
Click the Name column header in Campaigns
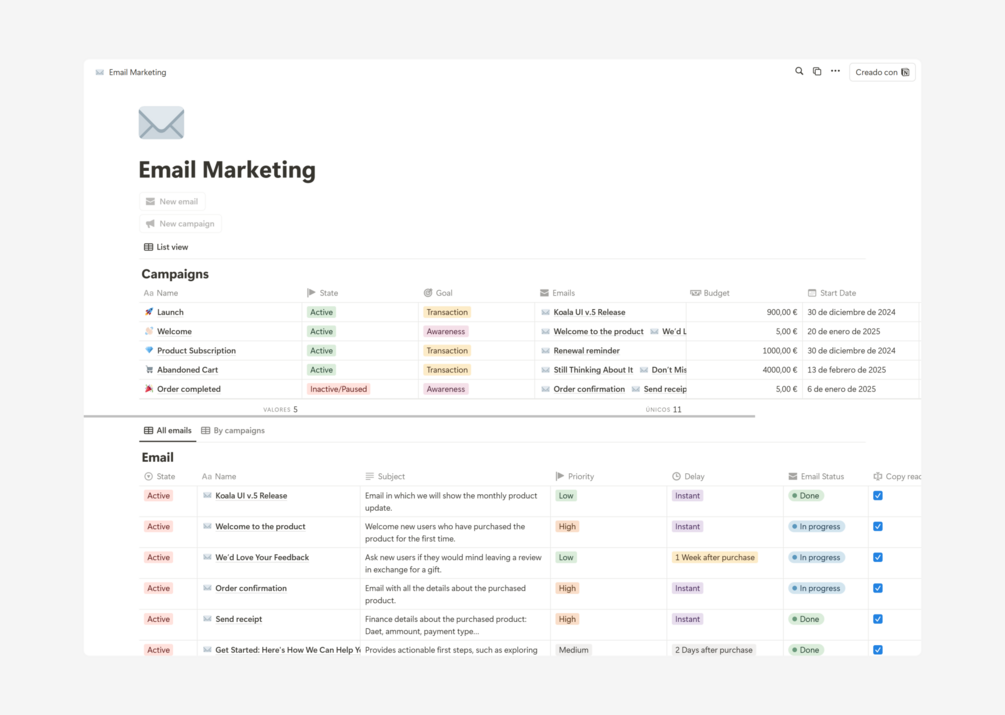pos(161,293)
